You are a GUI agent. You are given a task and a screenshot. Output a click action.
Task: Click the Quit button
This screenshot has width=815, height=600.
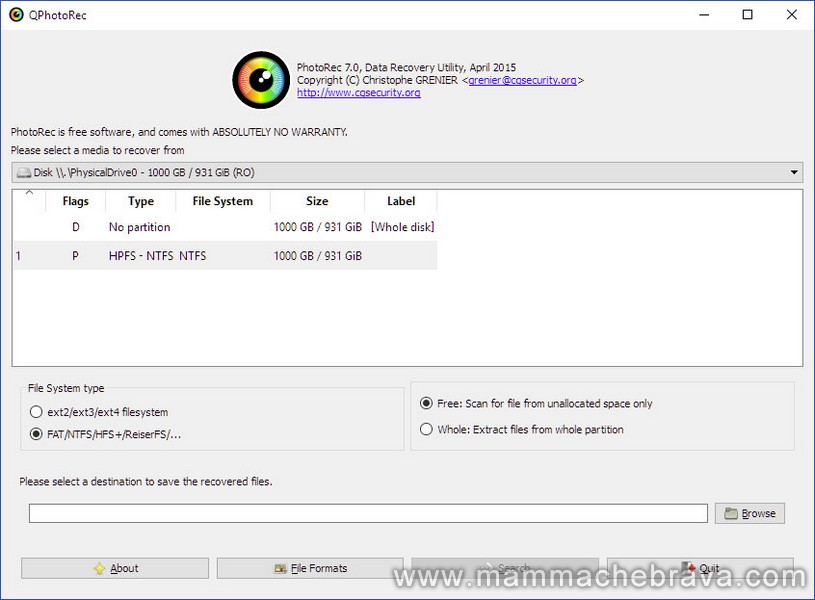click(x=701, y=568)
